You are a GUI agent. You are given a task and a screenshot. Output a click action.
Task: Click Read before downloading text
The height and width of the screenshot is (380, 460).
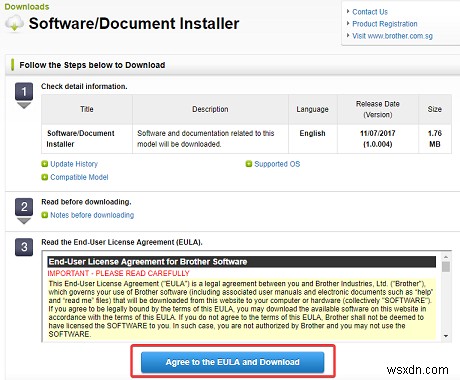[86, 202]
